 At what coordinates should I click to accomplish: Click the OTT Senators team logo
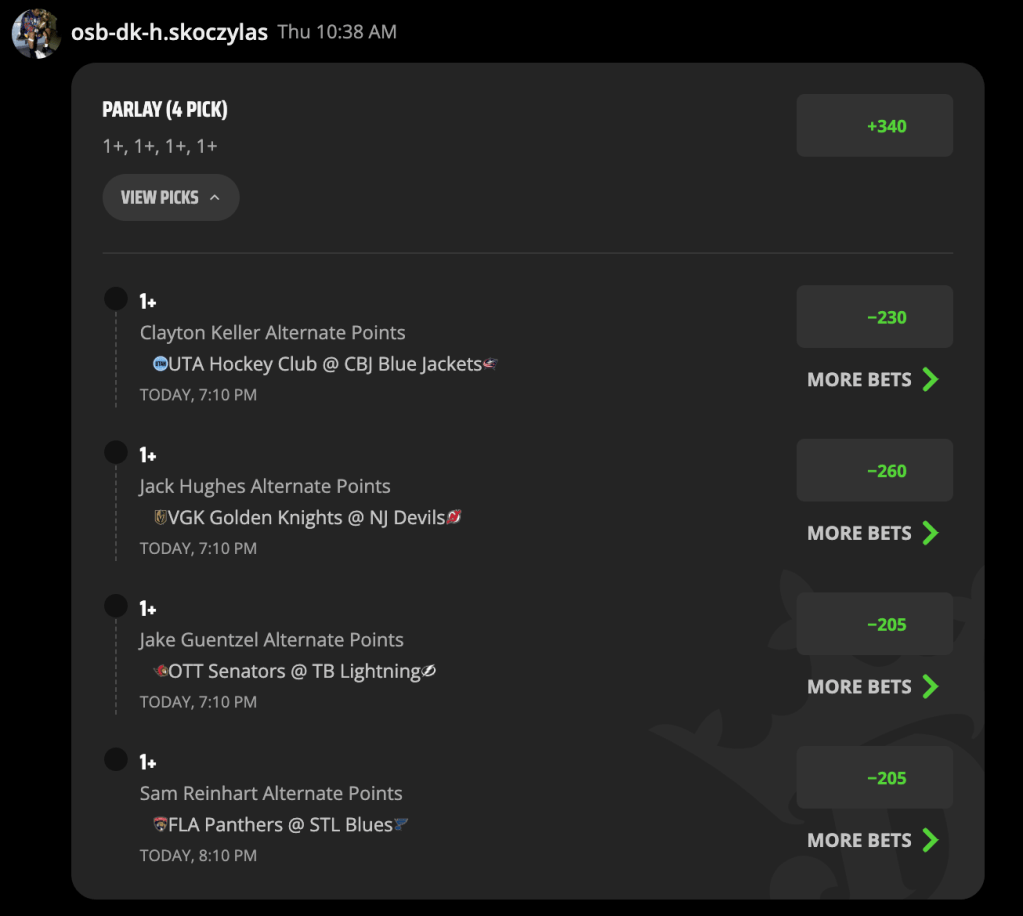[x=160, y=671]
